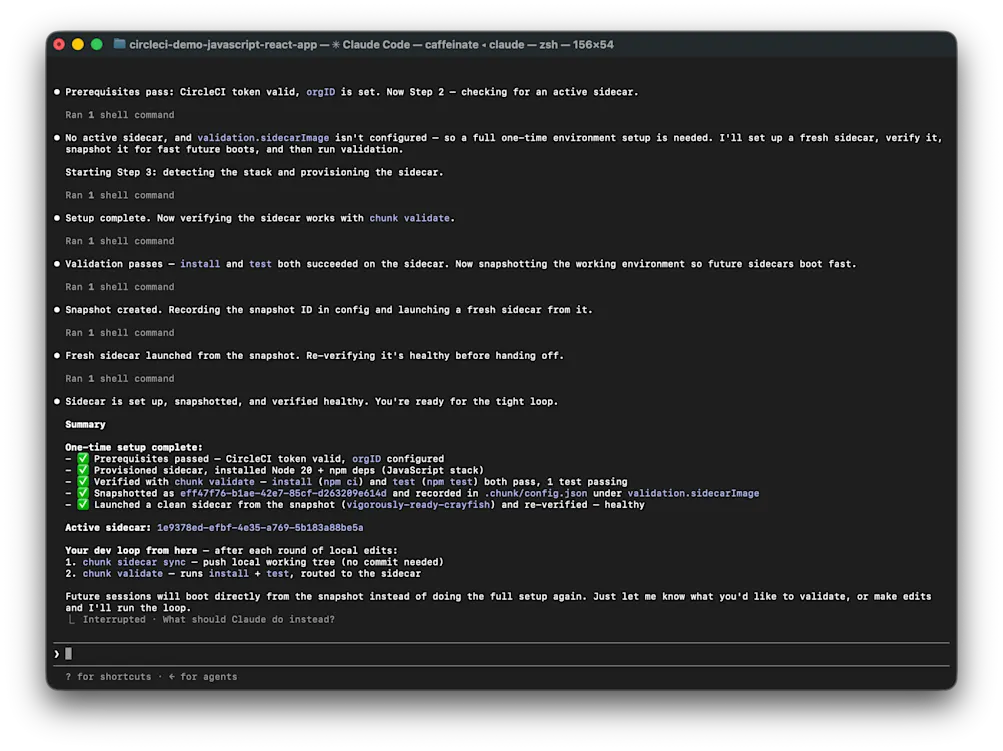Click 'Ran 1 shell command' under Prerequisites pass
1003x751 pixels.
pos(120,115)
